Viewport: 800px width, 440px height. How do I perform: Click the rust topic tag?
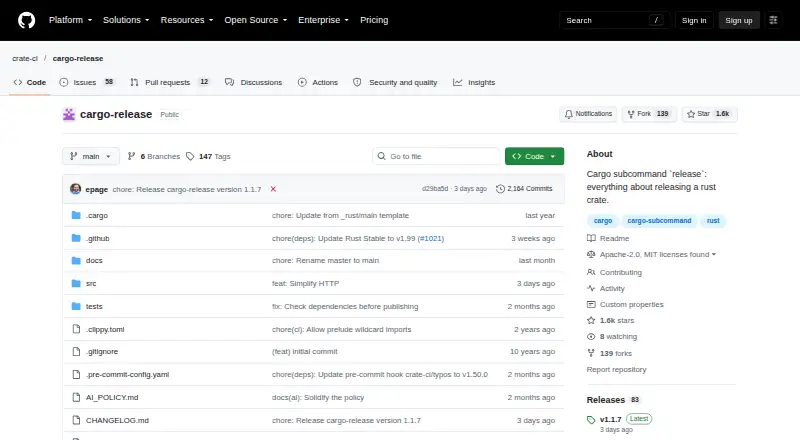tap(713, 221)
